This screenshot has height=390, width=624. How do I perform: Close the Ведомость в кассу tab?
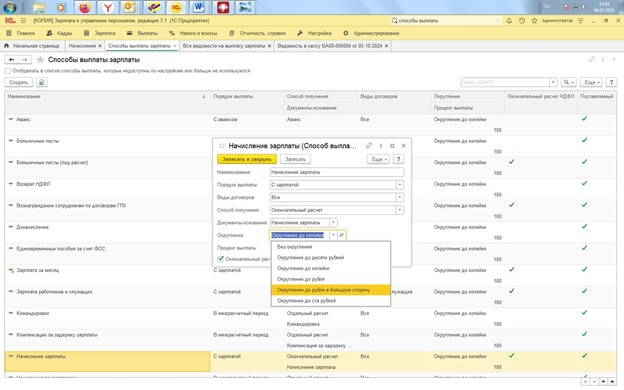(386, 46)
